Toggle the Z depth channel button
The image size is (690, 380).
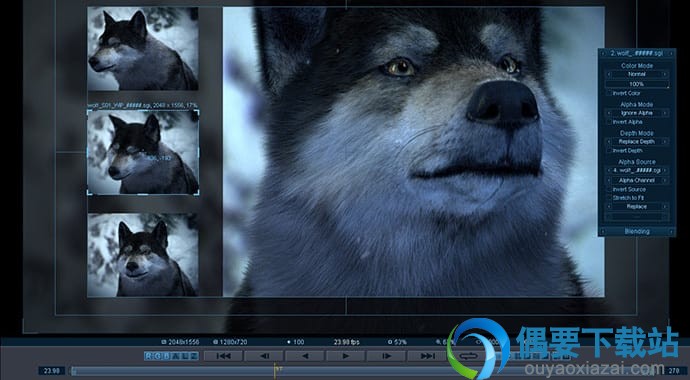193,356
